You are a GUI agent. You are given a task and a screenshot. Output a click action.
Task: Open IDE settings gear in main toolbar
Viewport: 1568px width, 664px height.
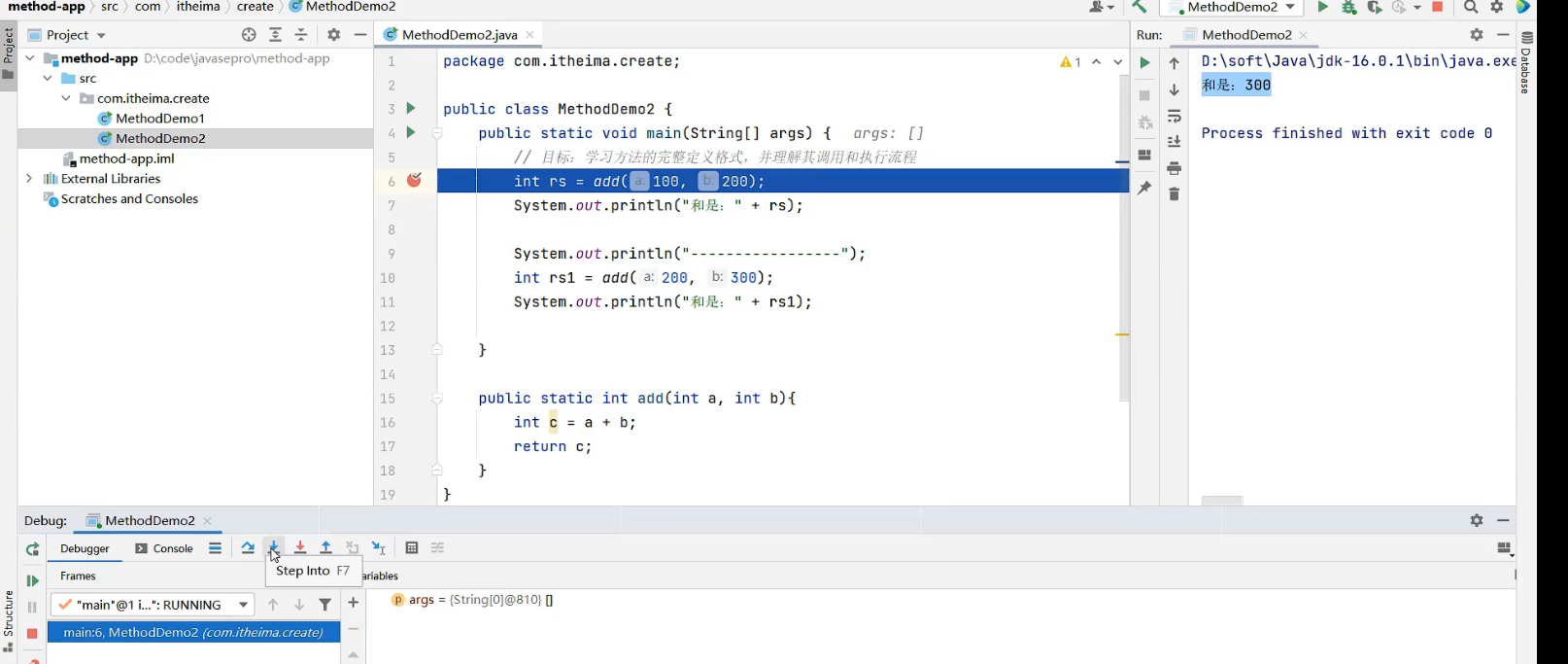(x=1497, y=7)
